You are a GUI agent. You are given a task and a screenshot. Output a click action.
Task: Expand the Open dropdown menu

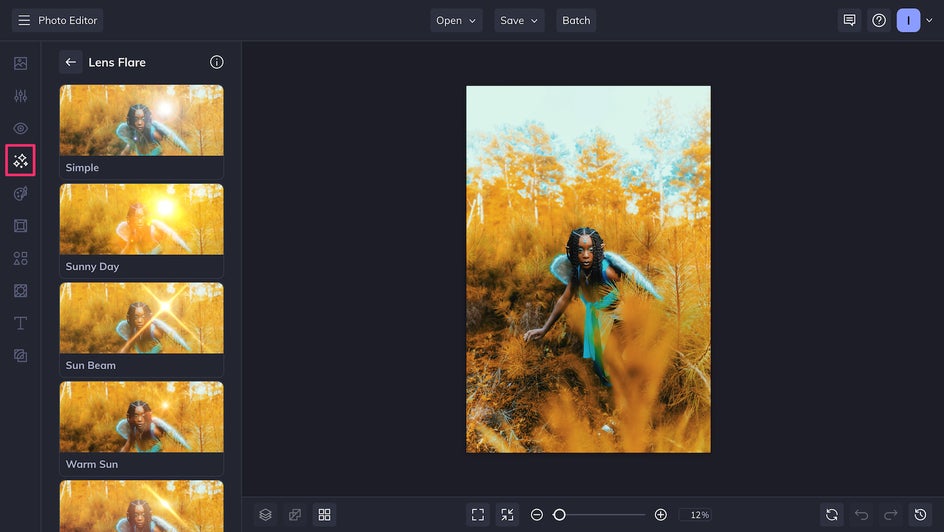[456, 20]
